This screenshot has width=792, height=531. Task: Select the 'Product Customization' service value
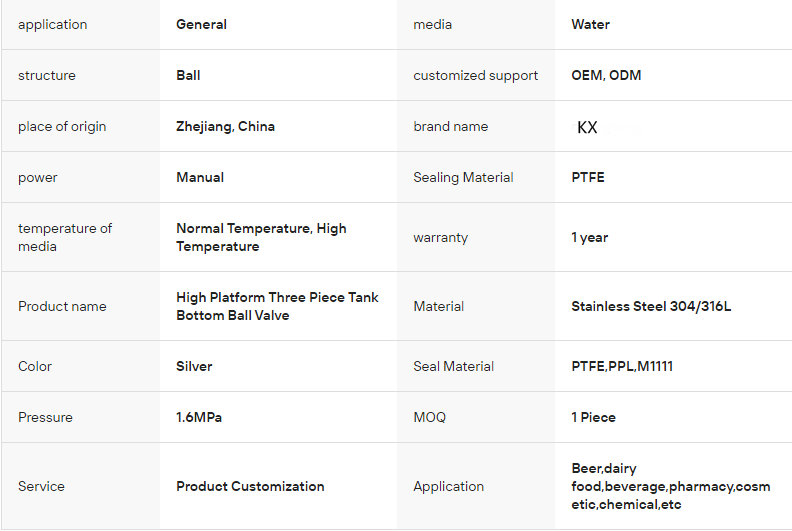click(x=250, y=486)
